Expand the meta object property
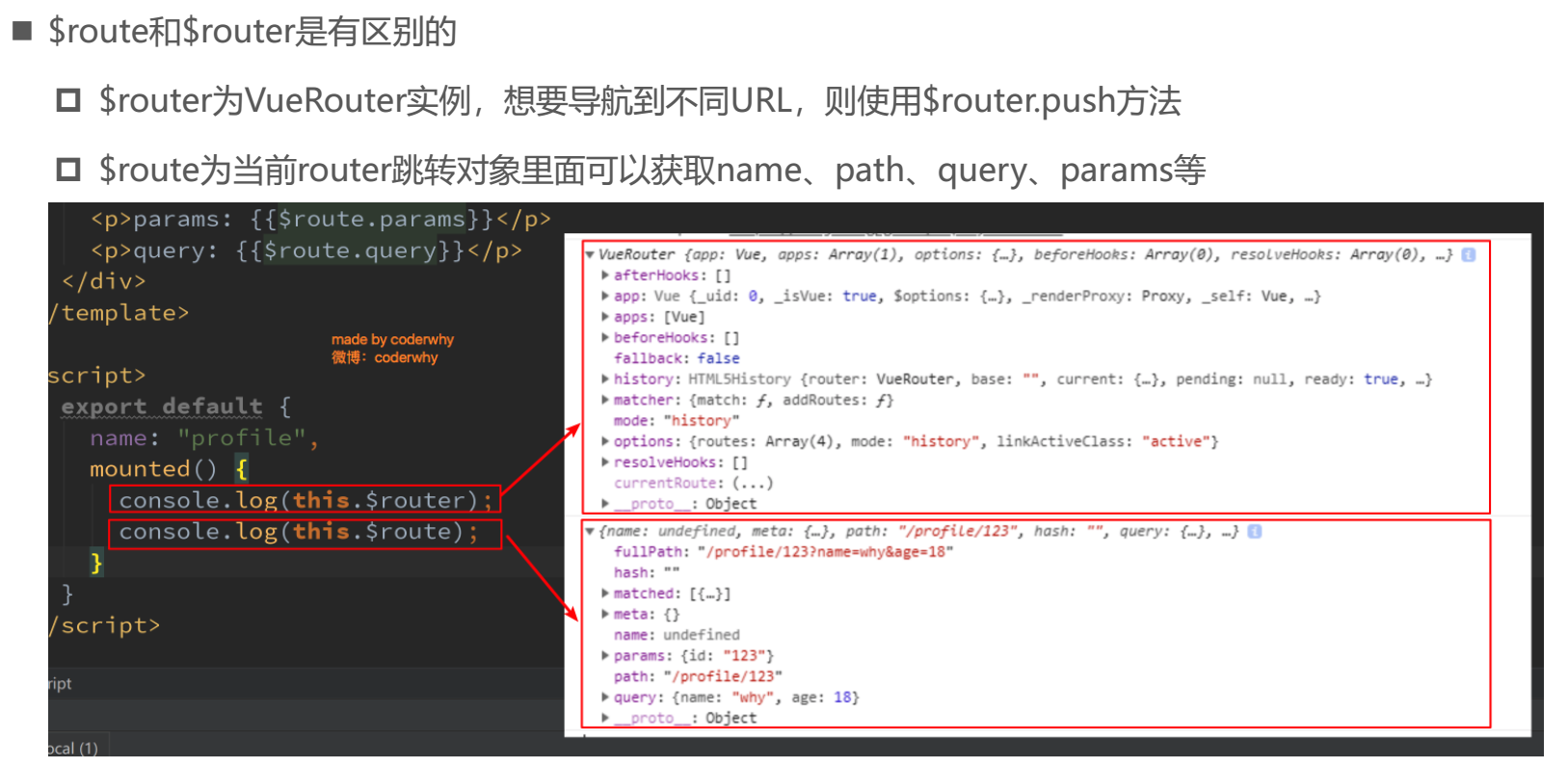This screenshot has width=1568, height=768. pos(605,615)
